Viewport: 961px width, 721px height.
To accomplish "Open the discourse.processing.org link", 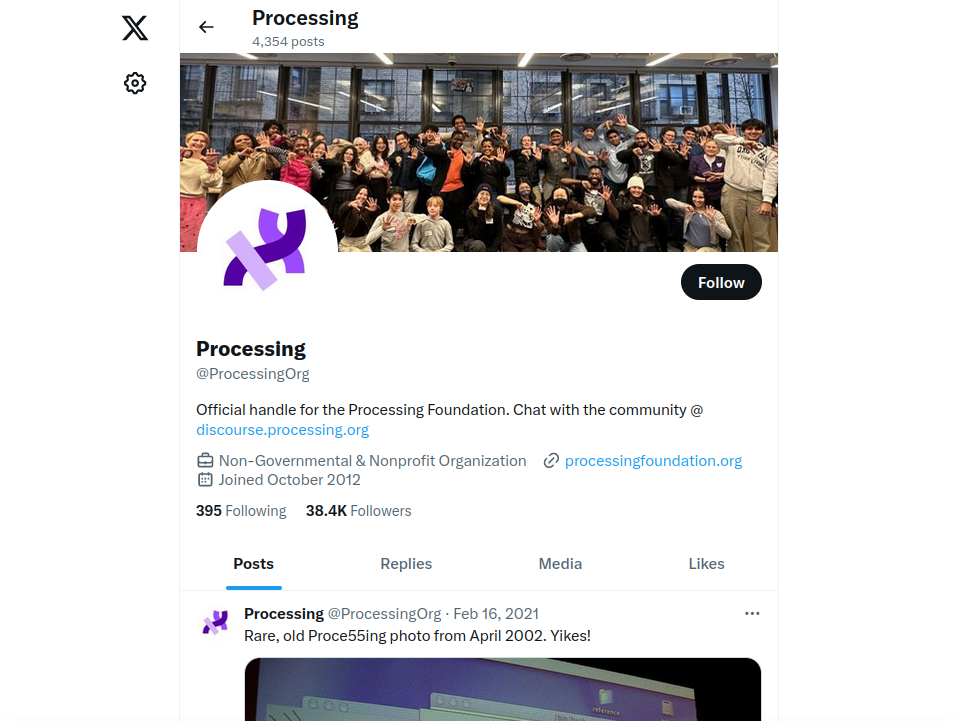I will coord(283,430).
